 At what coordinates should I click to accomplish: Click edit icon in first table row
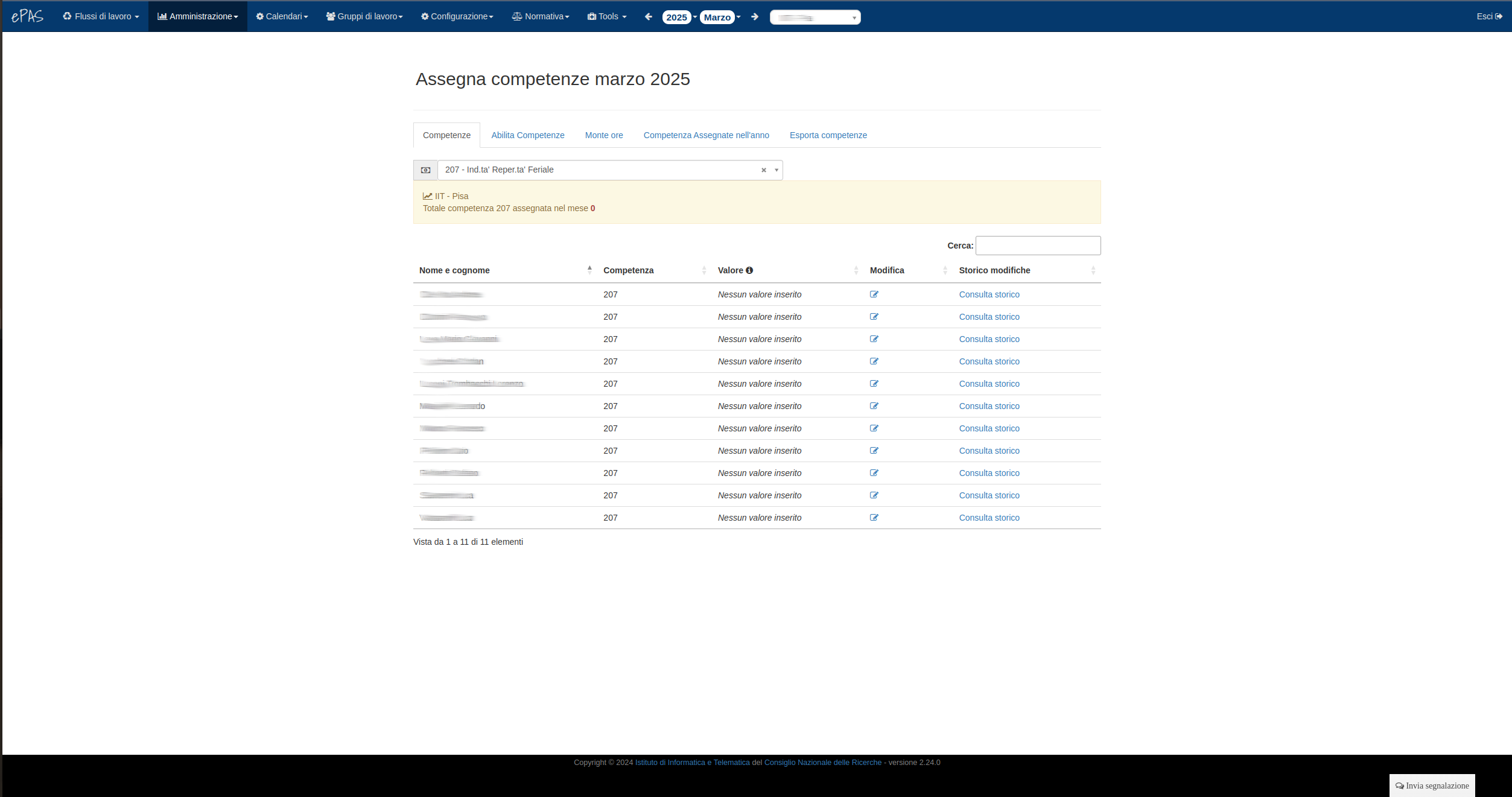pos(874,294)
